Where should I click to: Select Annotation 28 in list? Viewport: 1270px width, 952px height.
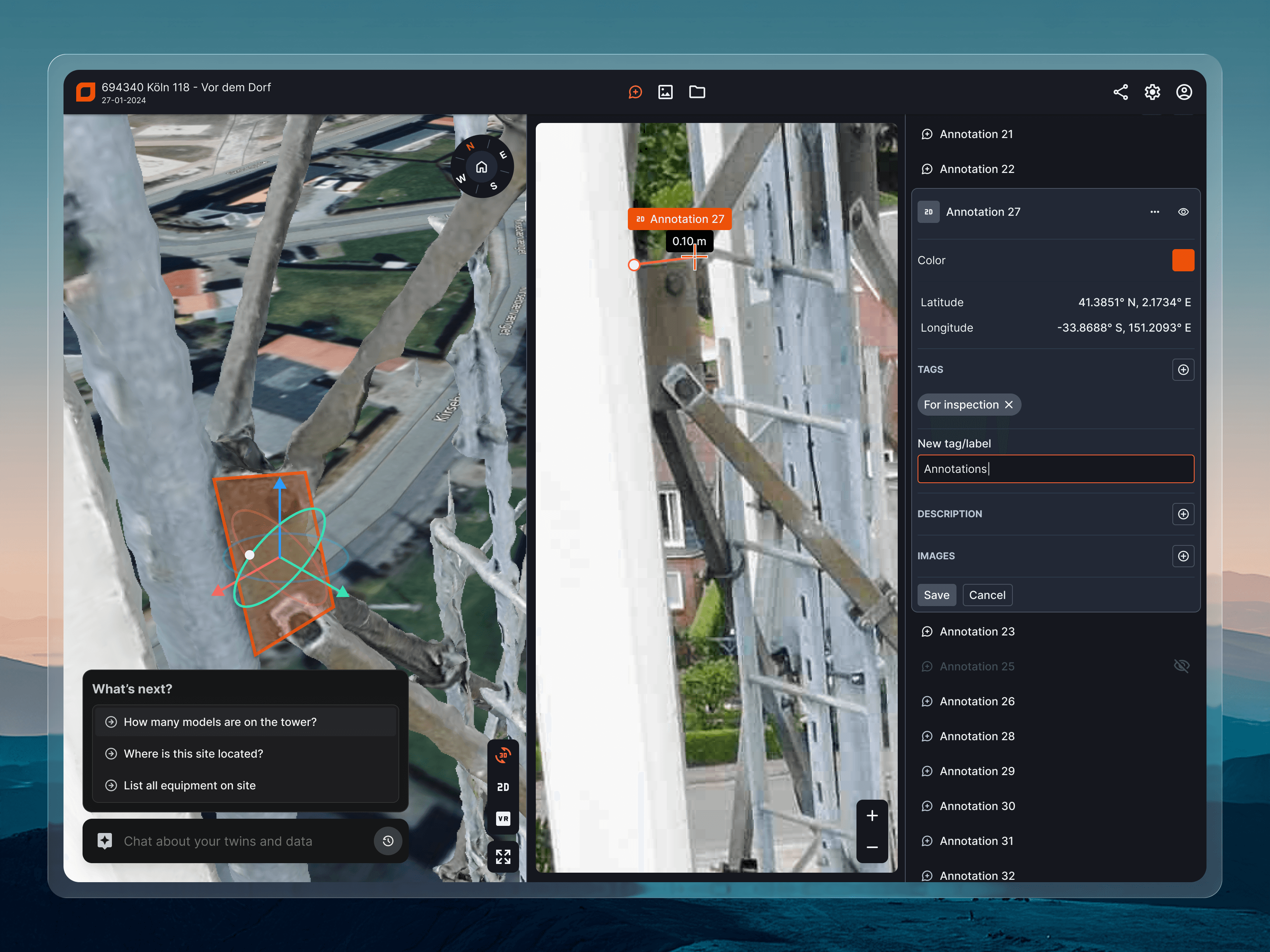pos(977,736)
